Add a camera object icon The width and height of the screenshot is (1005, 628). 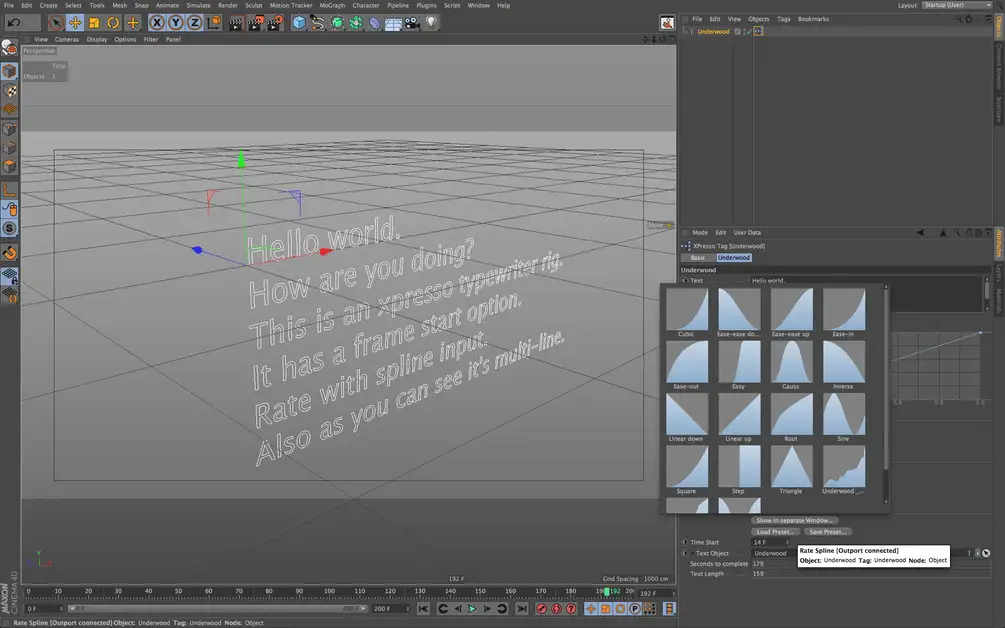tap(412, 23)
